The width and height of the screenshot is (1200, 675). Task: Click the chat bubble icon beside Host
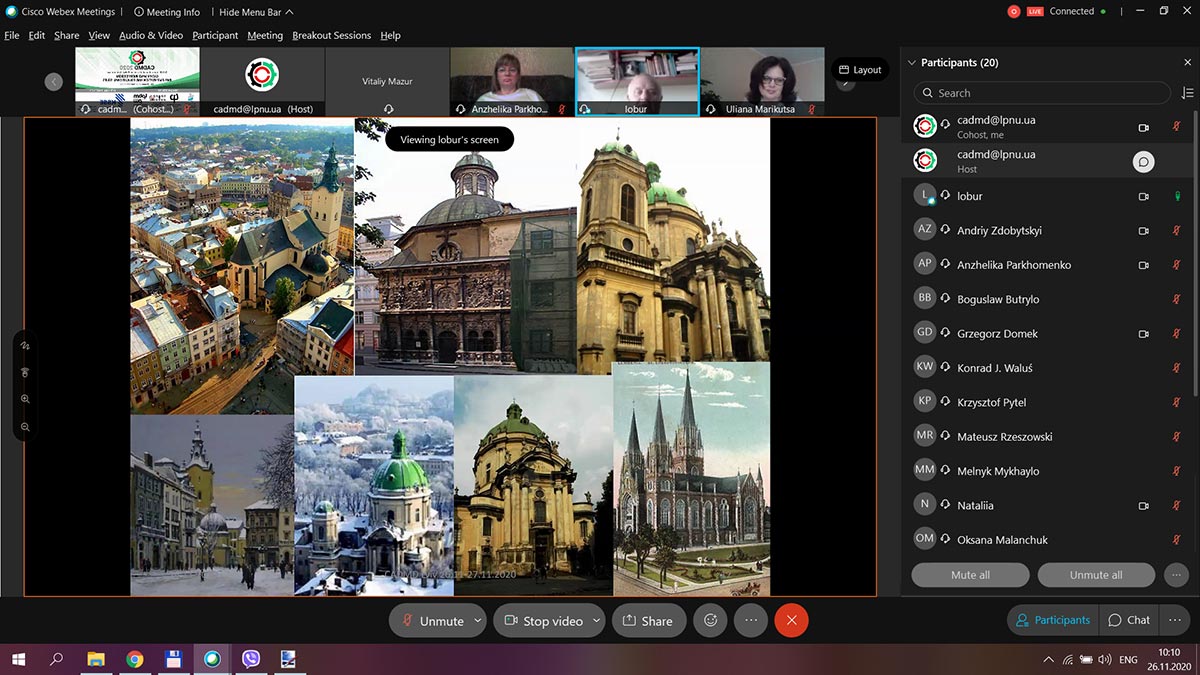(x=1143, y=162)
